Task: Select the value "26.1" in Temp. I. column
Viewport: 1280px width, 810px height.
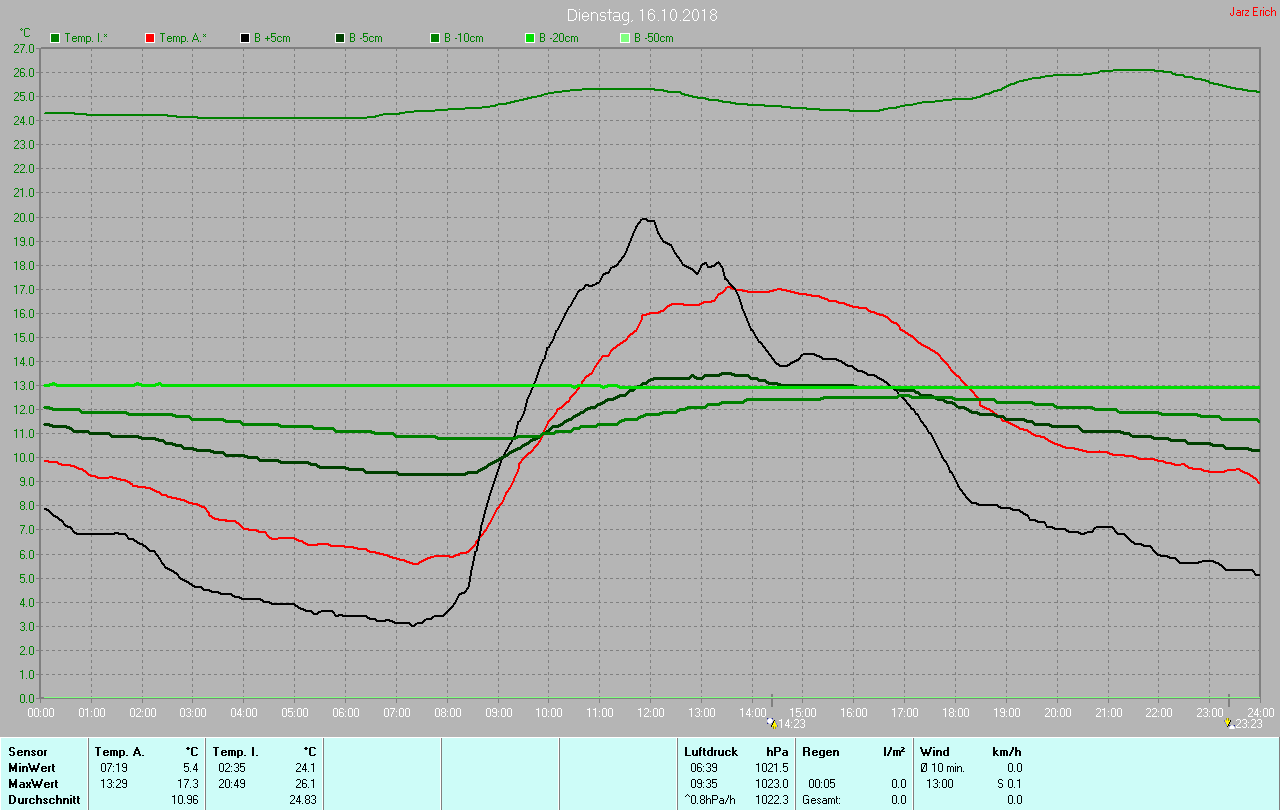Action: (x=305, y=784)
